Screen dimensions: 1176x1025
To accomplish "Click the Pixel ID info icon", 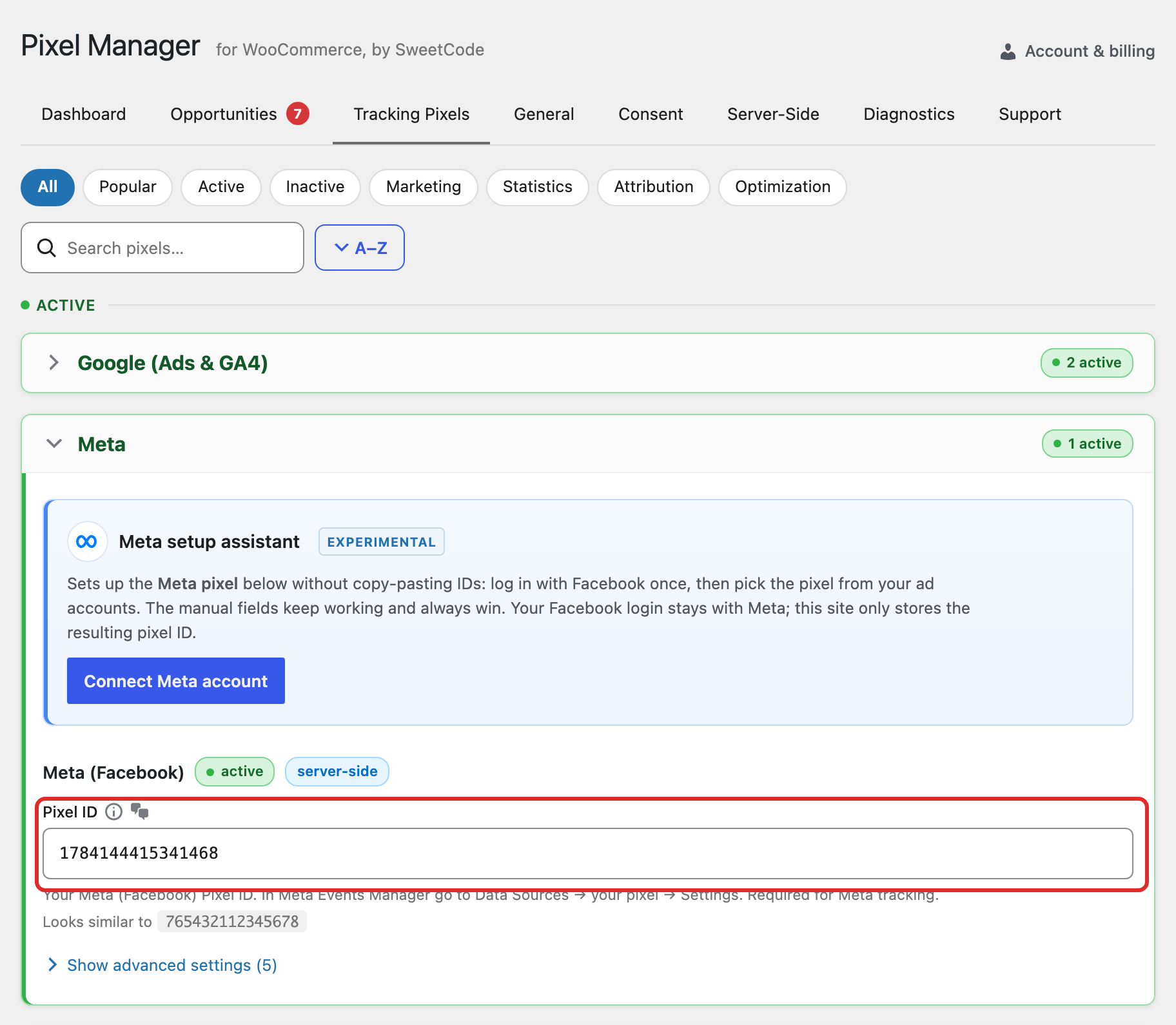I will [113, 812].
